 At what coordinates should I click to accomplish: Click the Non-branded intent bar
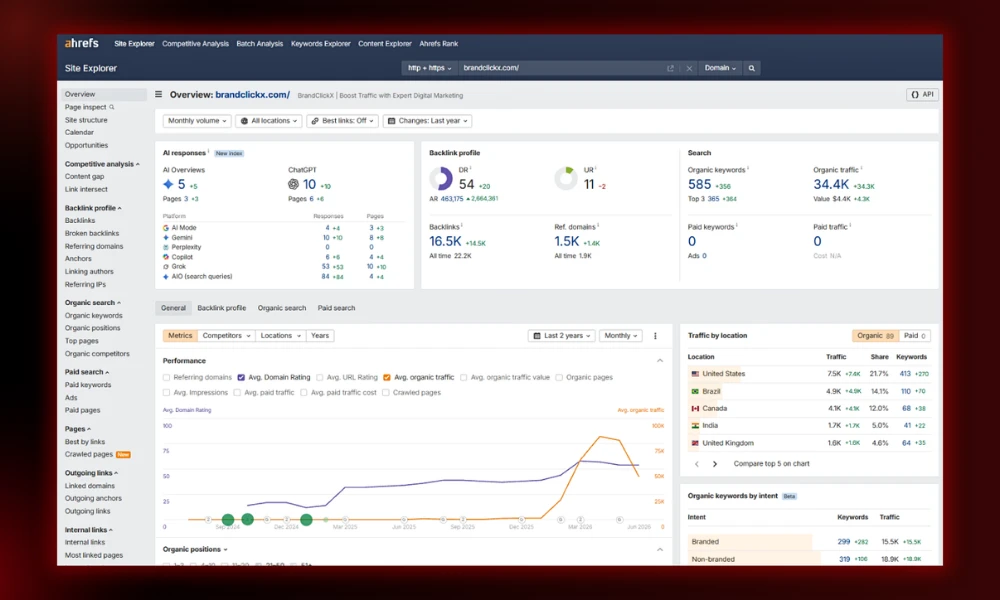pyautogui.click(x=754, y=559)
